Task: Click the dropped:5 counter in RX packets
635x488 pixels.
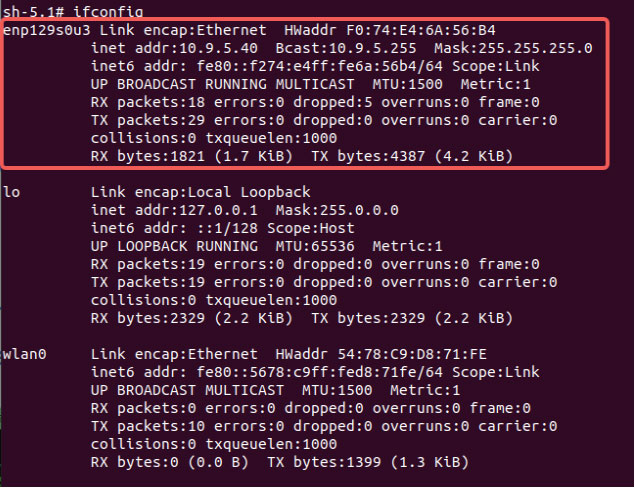Action: 332,102
